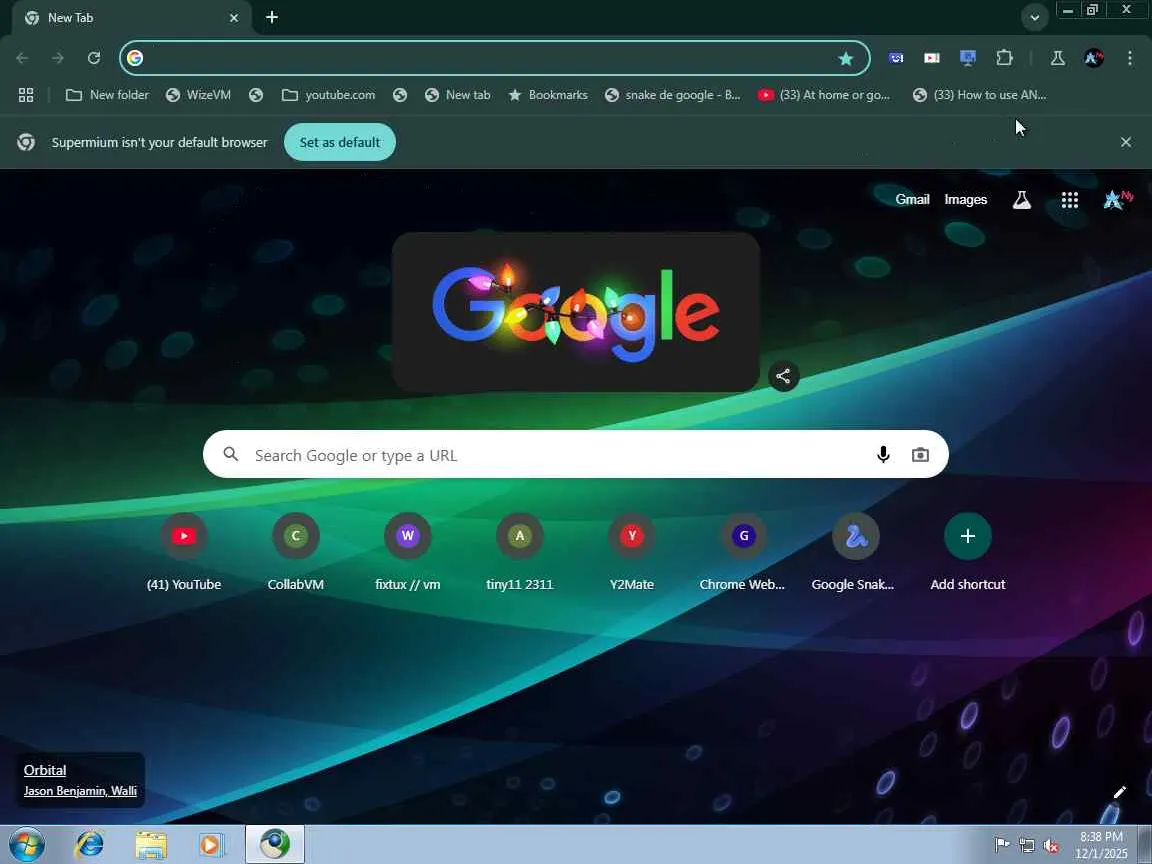This screenshot has width=1152, height=864.
Task: Open the tiny11 2311 shortcut
Action: 519,553
